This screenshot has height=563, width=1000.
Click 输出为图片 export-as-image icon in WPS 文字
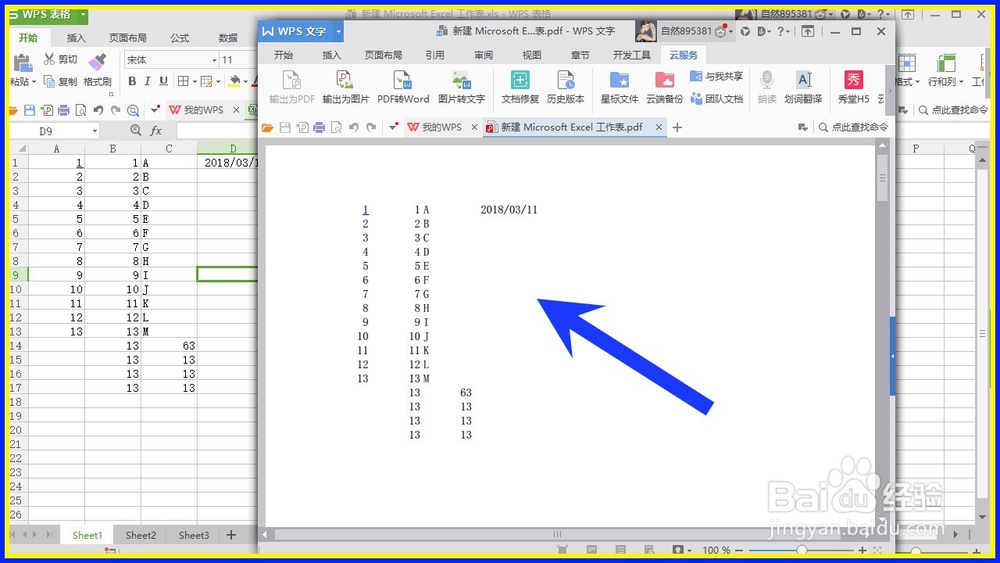[345, 80]
